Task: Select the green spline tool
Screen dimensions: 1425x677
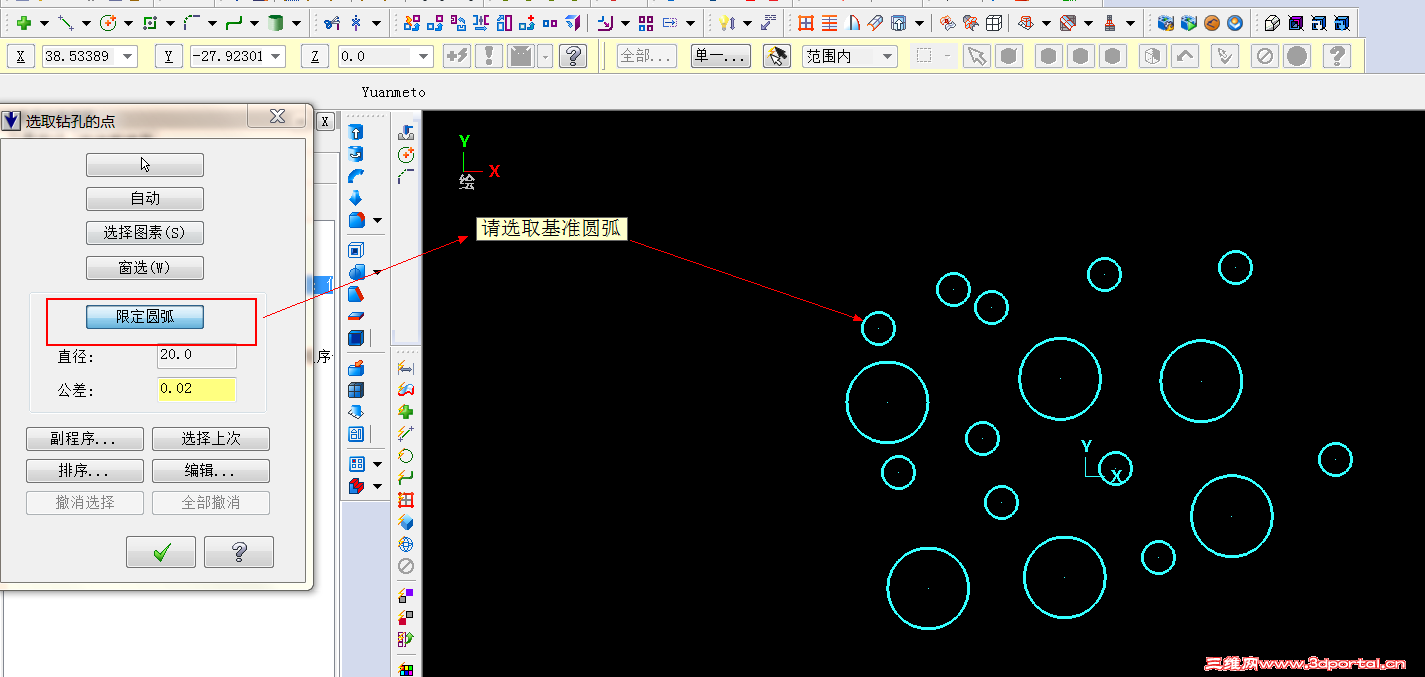Action: 234,23
